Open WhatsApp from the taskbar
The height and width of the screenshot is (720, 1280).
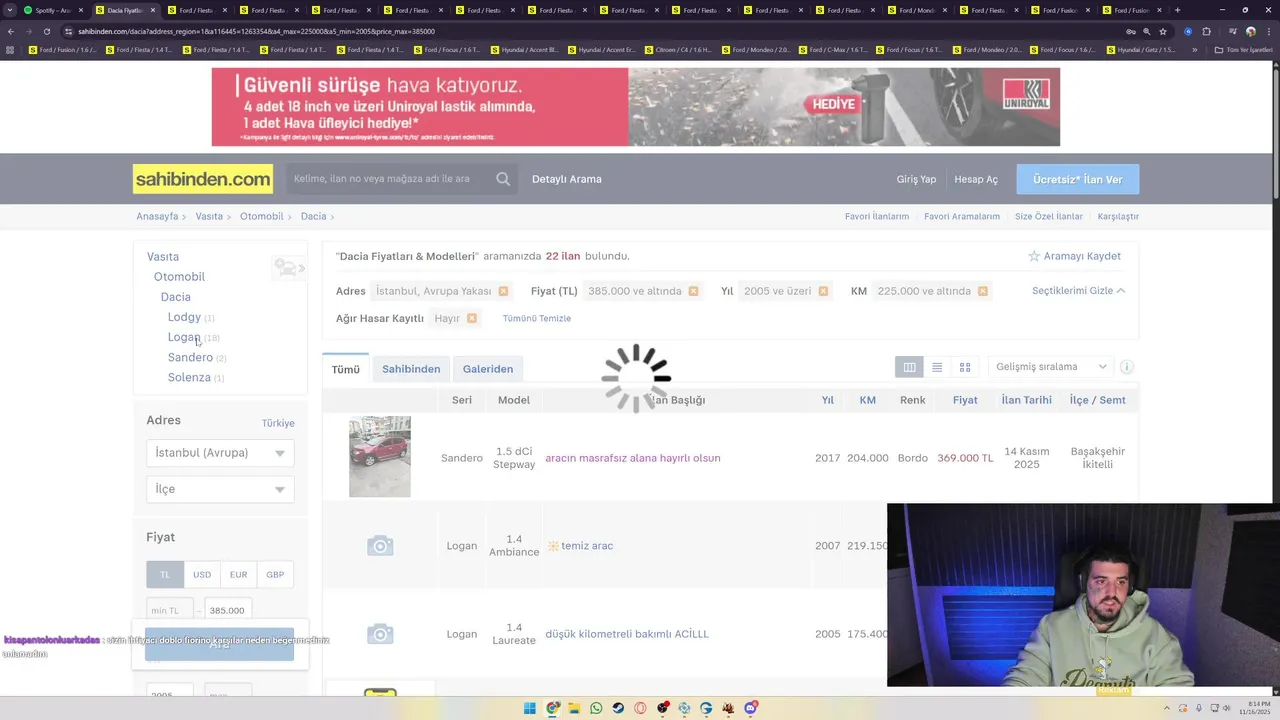coord(597,708)
